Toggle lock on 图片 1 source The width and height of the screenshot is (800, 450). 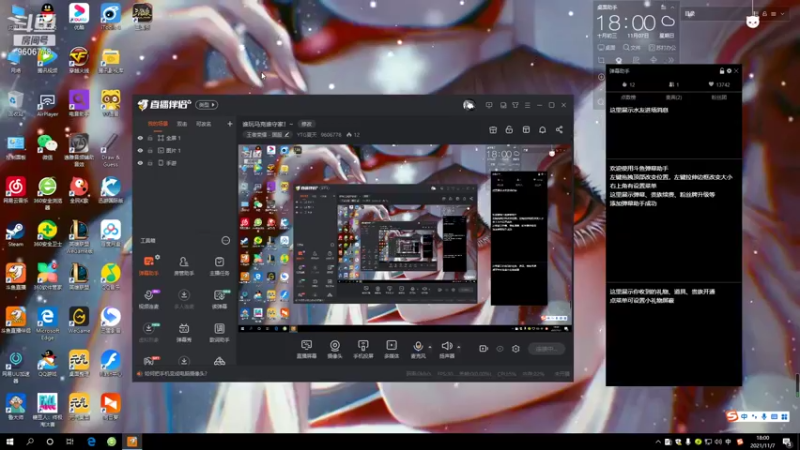pos(150,151)
